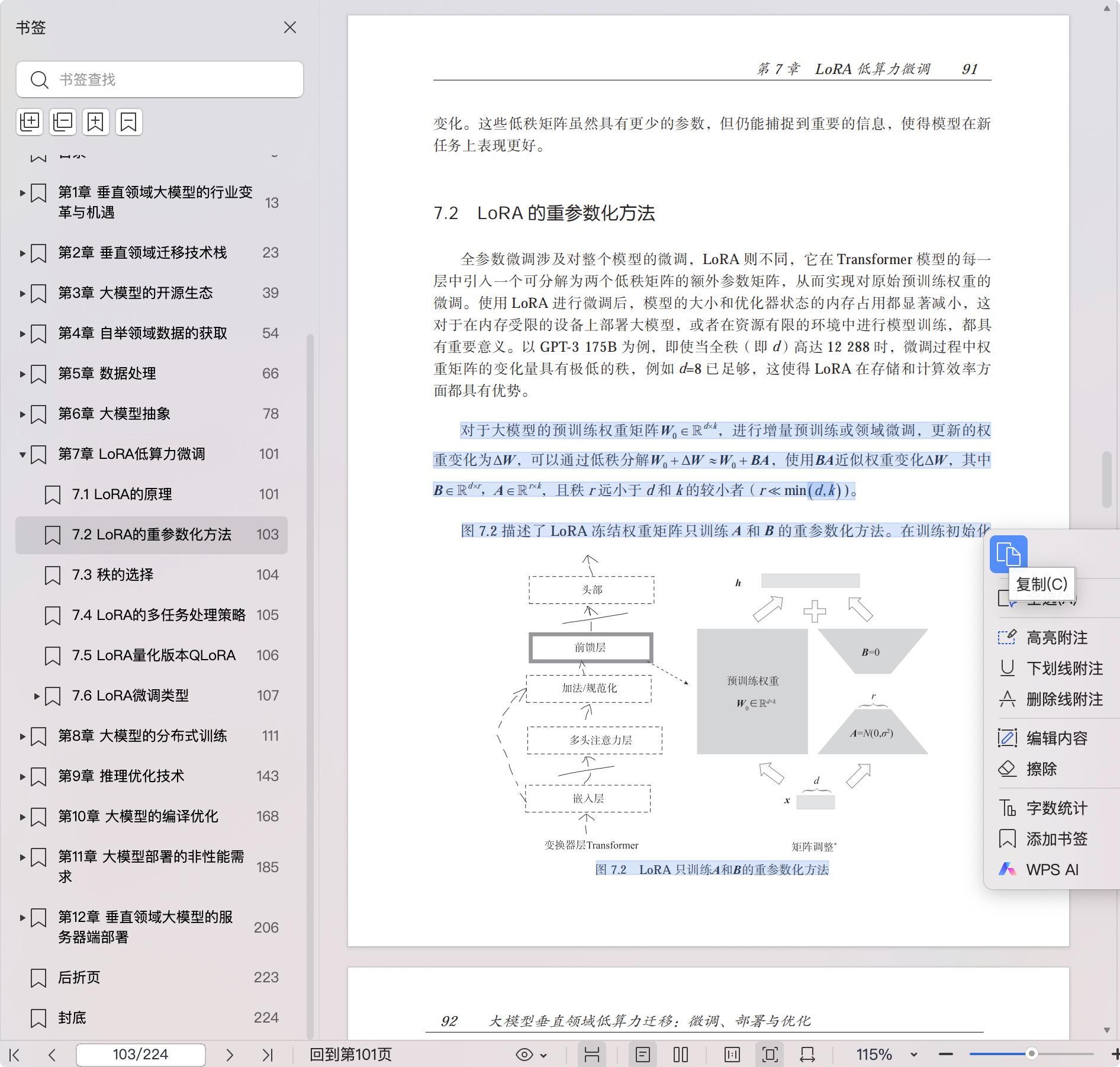The image size is (1120, 1067).
Task: Expand the 7.6 LoRA微调类型 bookmark
Action: point(37,696)
